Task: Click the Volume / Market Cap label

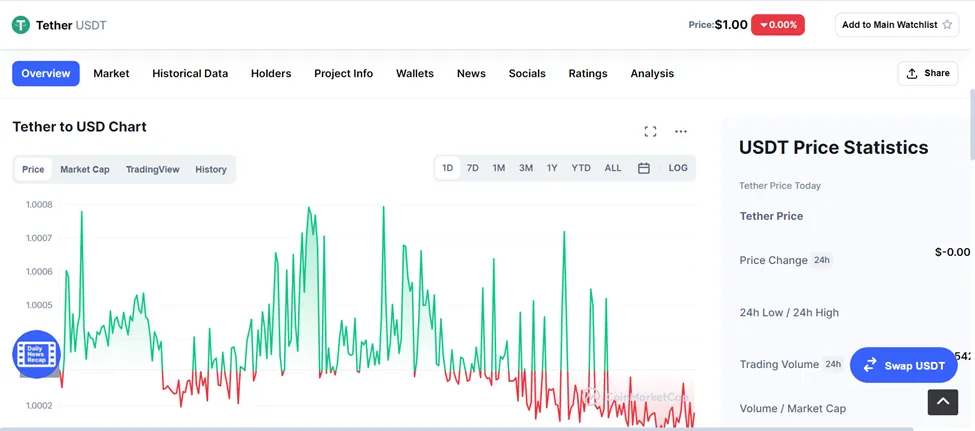Action: click(793, 409)
